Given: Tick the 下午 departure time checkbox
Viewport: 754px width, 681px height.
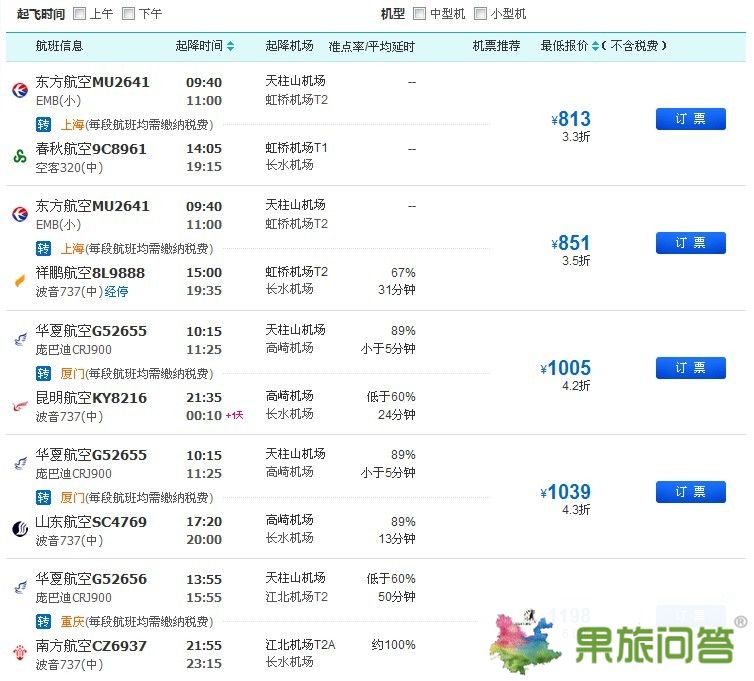Looking at the screenshot, I should (x=128, y=14).
